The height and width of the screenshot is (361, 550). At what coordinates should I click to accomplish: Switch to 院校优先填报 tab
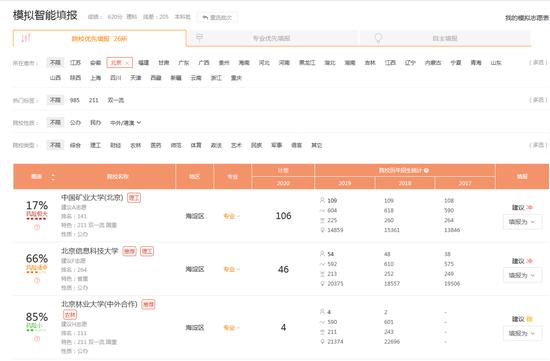pyautogui.click(x=99, y=38)
